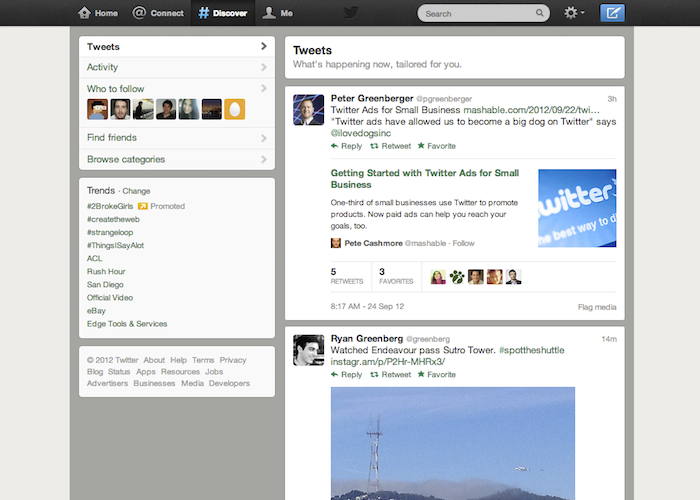Reply to Peter Greenberger's tweet

coord(346,146)
